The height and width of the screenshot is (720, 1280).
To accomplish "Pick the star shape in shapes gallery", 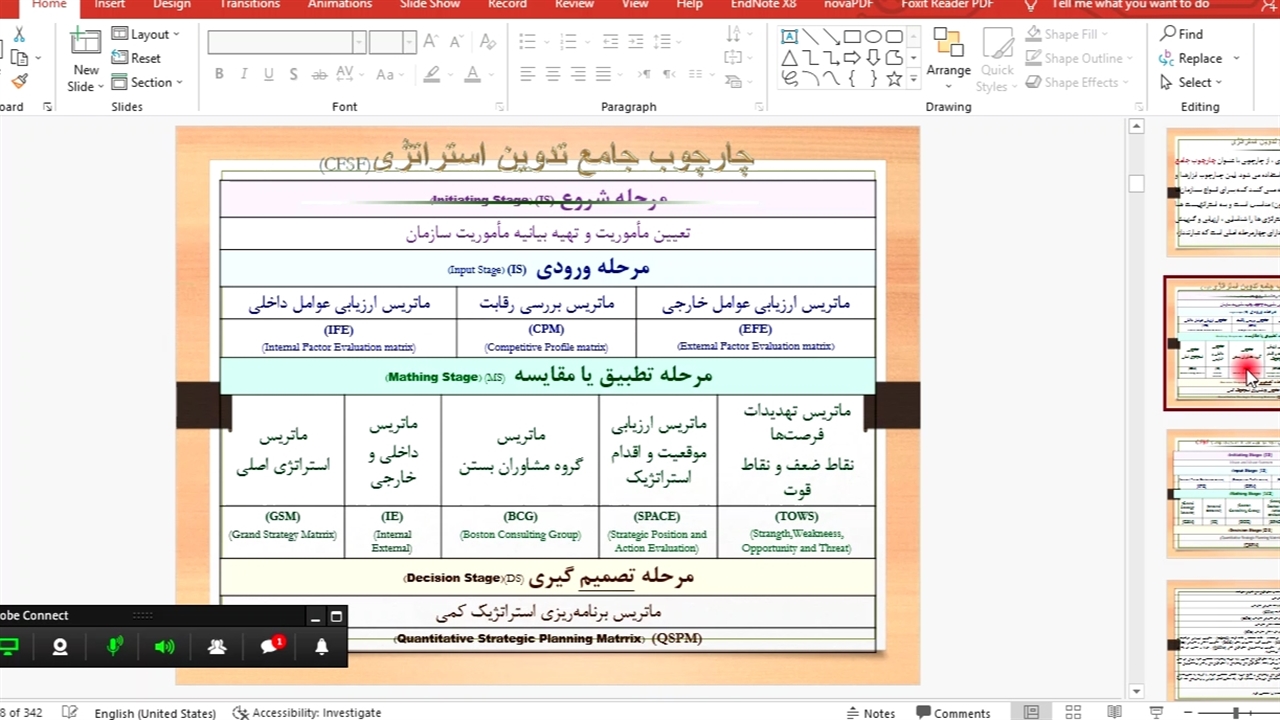I will pos(894,79).
